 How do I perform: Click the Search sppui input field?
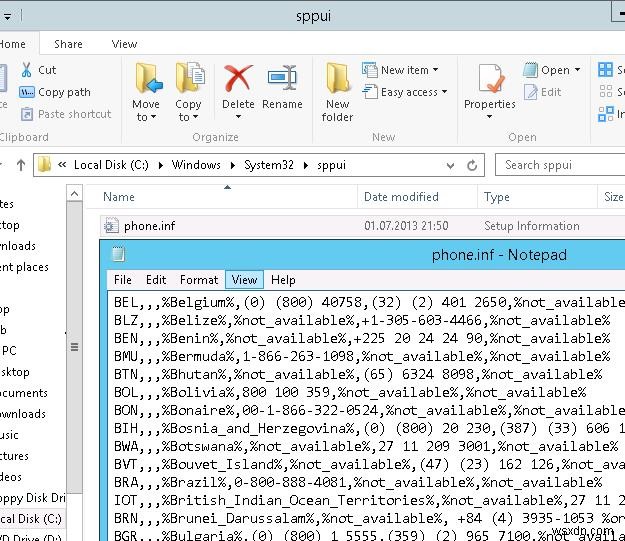[560, 165]
